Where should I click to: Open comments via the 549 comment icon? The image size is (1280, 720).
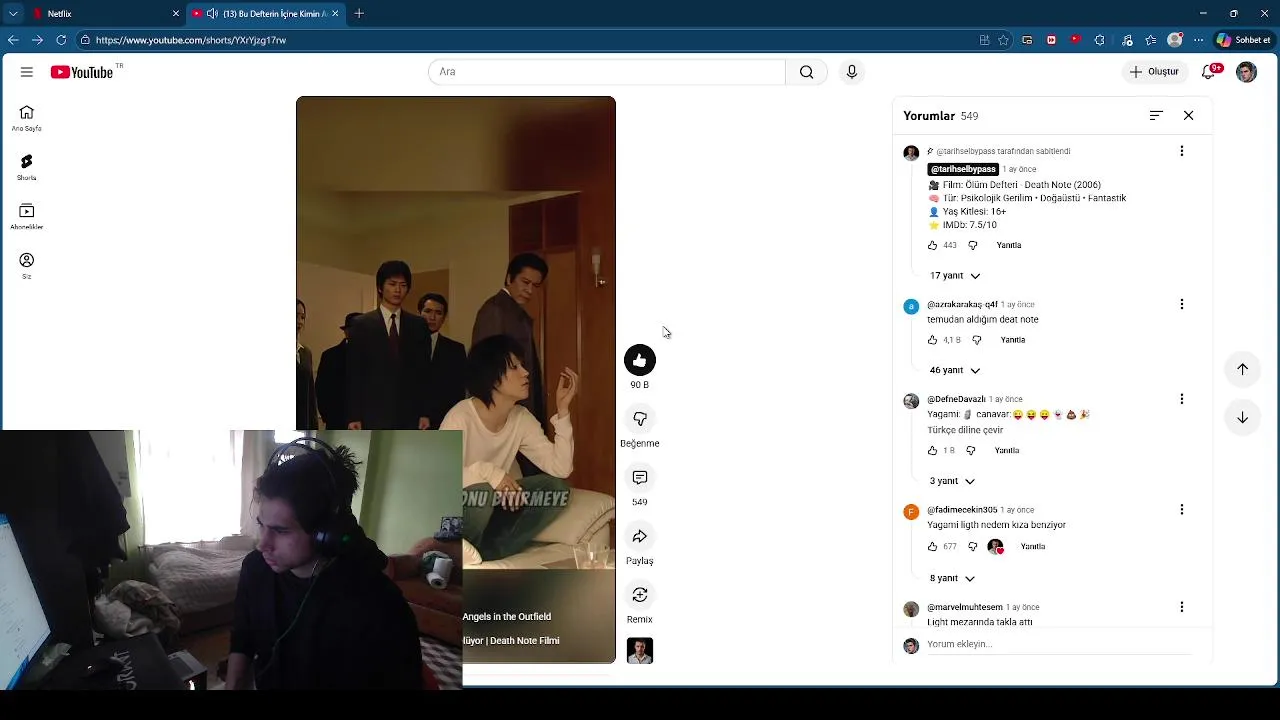[640, 478]
